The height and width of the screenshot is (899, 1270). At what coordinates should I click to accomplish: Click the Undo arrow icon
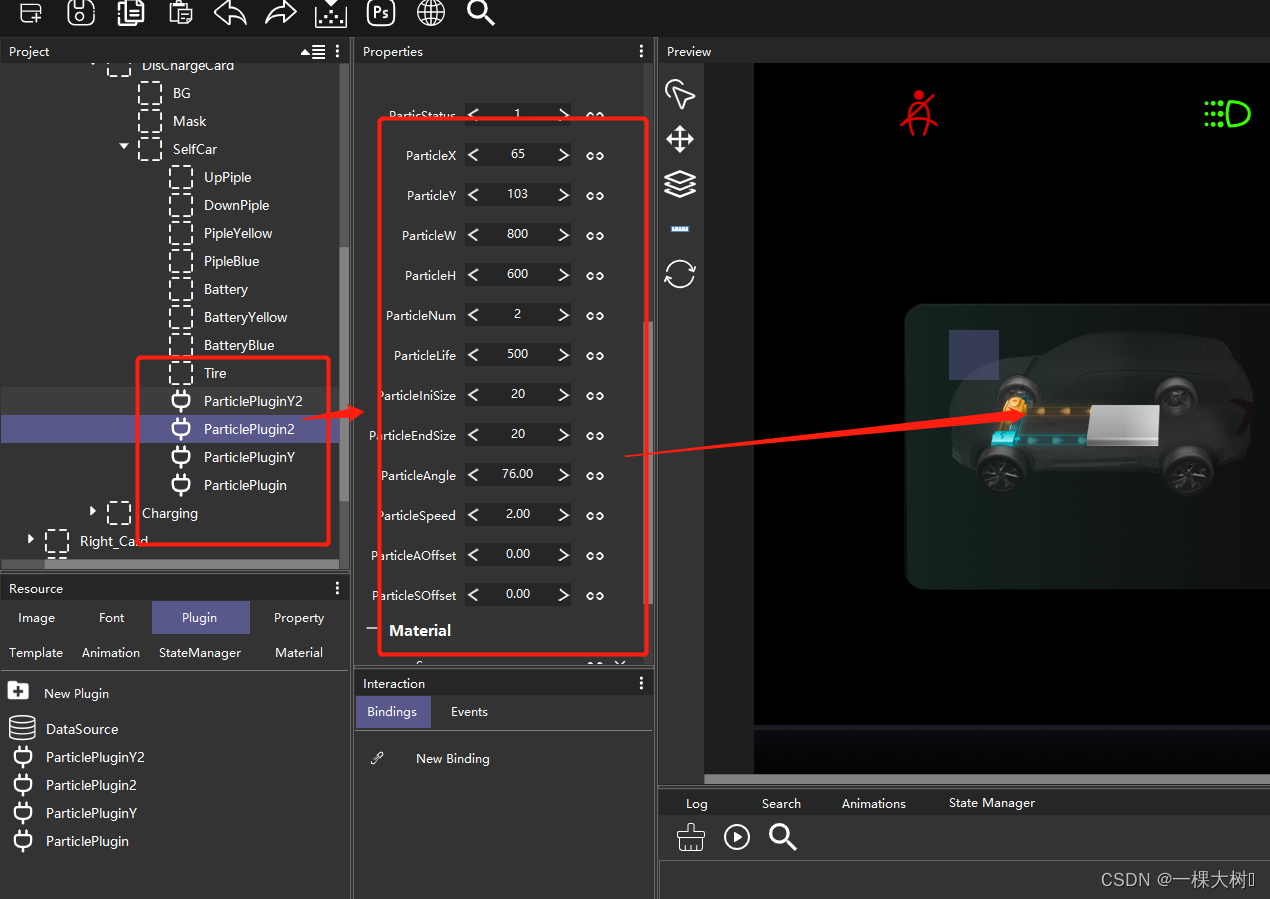click(230, 14)
